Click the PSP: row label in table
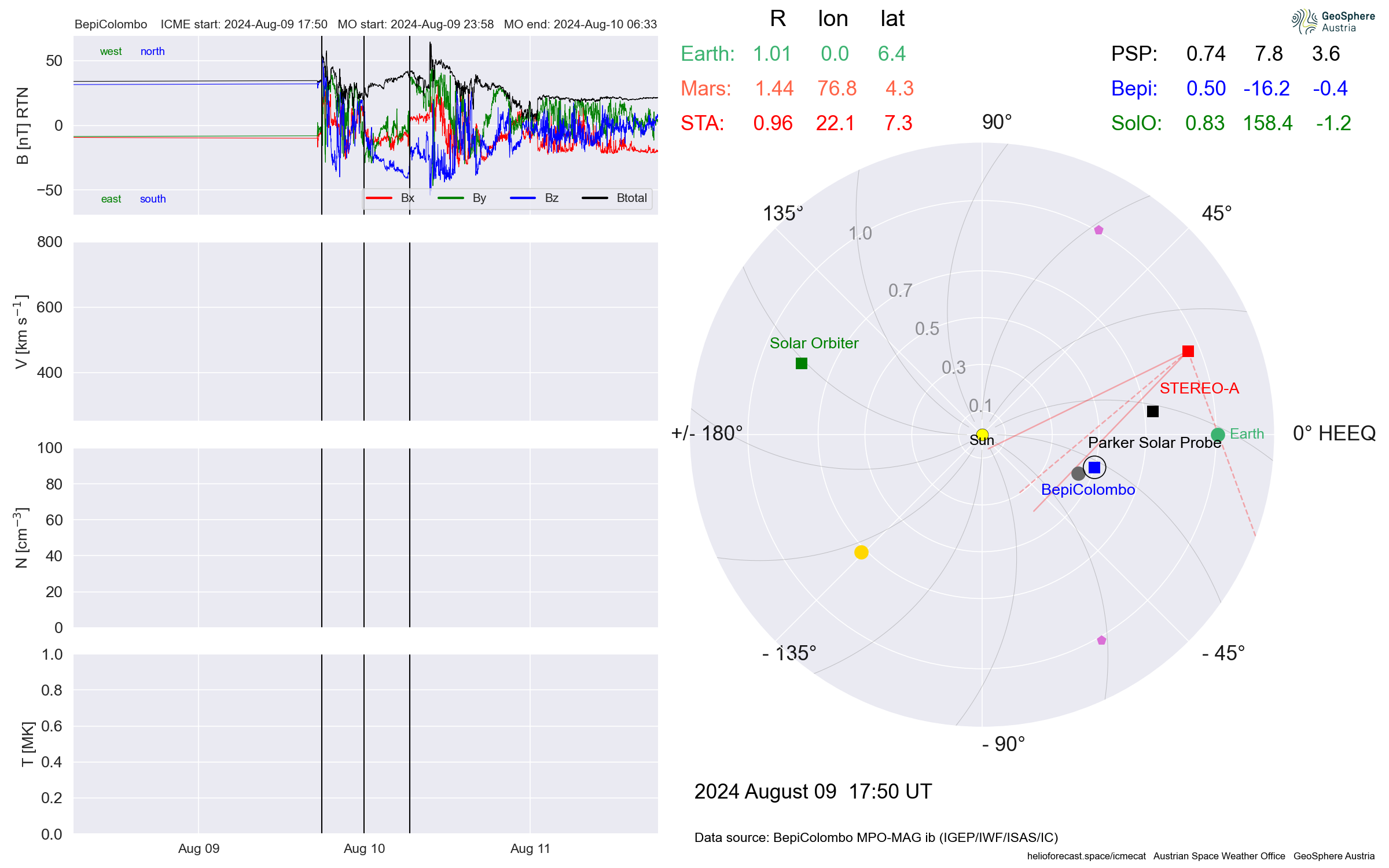Image resolution: width=1389 pixels, height=868 pixels. 1134,54
